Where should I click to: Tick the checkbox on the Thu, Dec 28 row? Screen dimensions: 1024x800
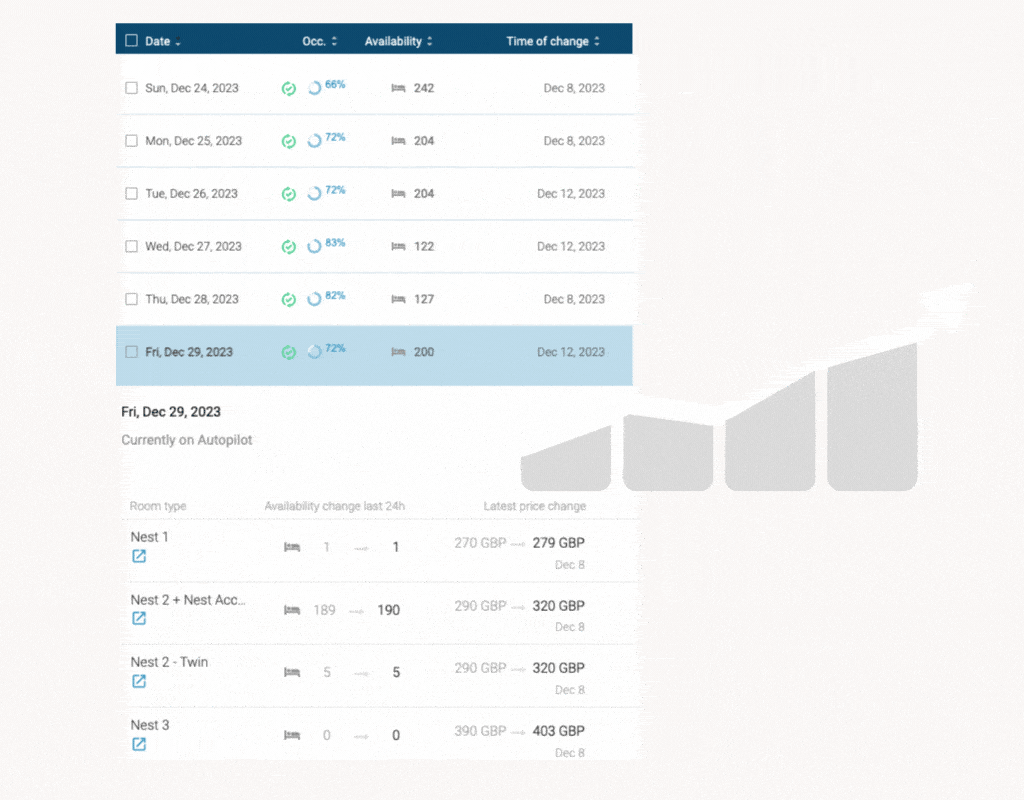pyautogui.click(x=131, y=299)
